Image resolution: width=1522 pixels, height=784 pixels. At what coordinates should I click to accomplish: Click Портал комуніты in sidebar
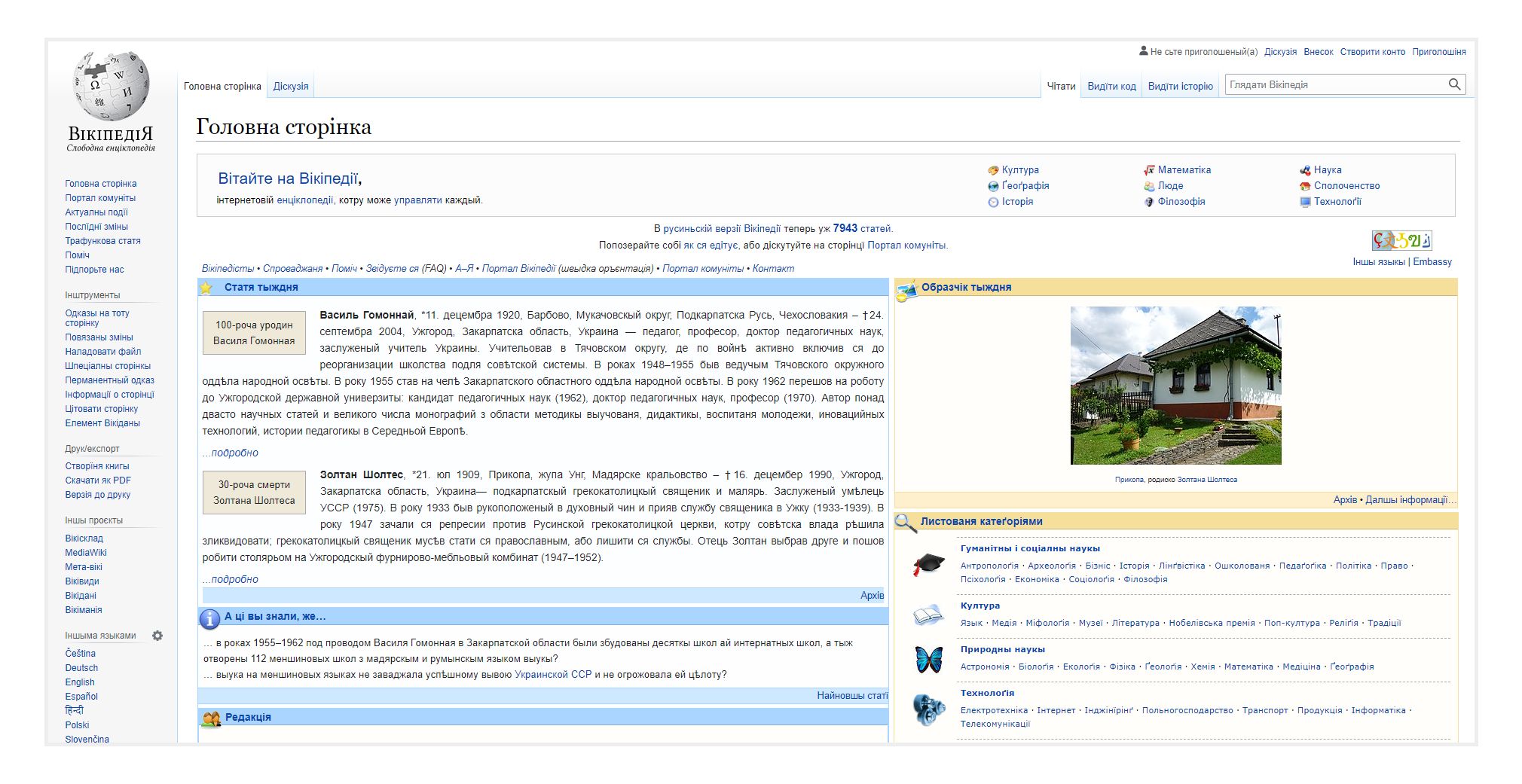(x=100, y=198)
